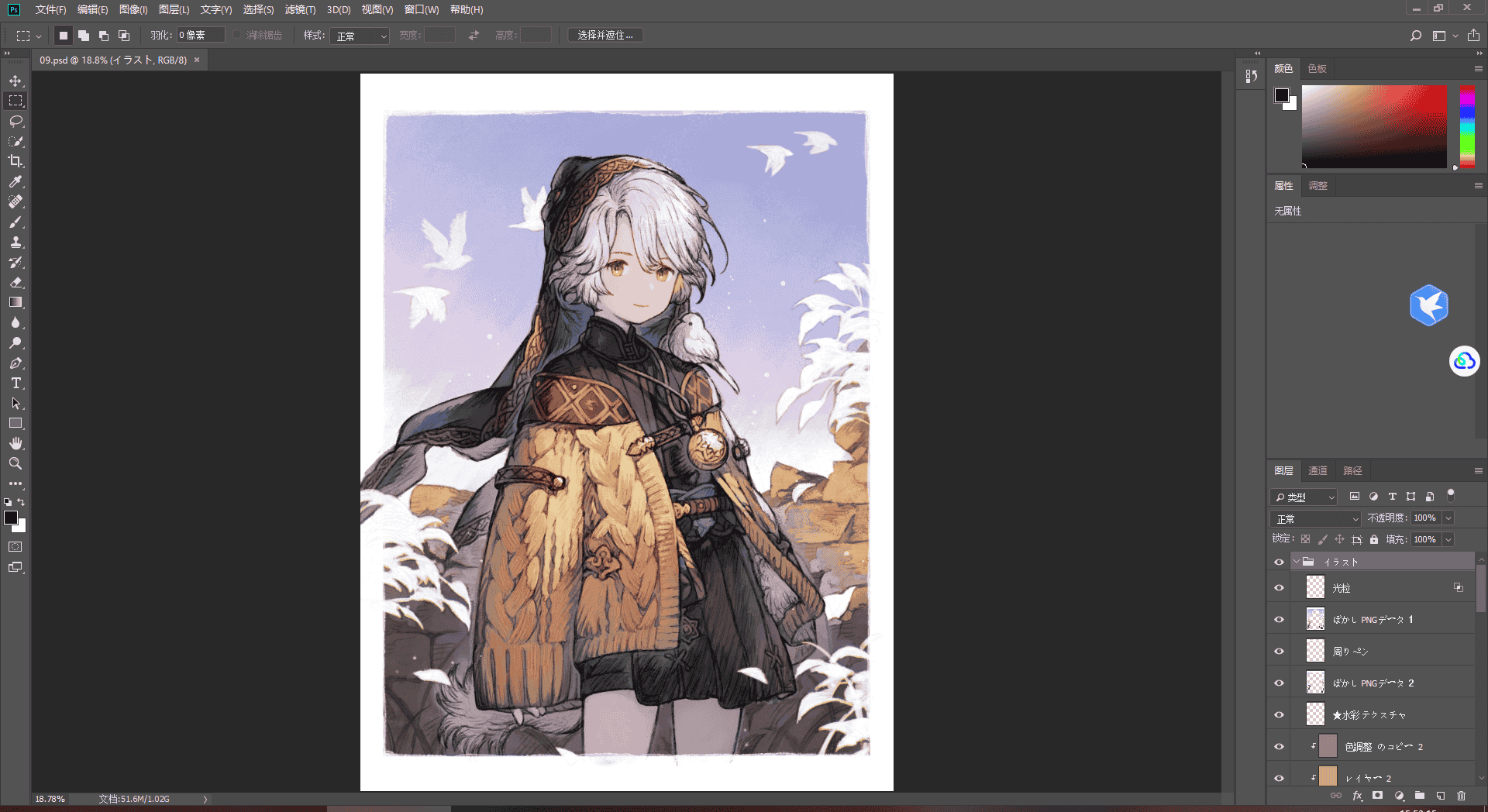The image size is (1488, 812).
Task: Open the layer filter 类型 dropdown
Action: pos(1304,497)
